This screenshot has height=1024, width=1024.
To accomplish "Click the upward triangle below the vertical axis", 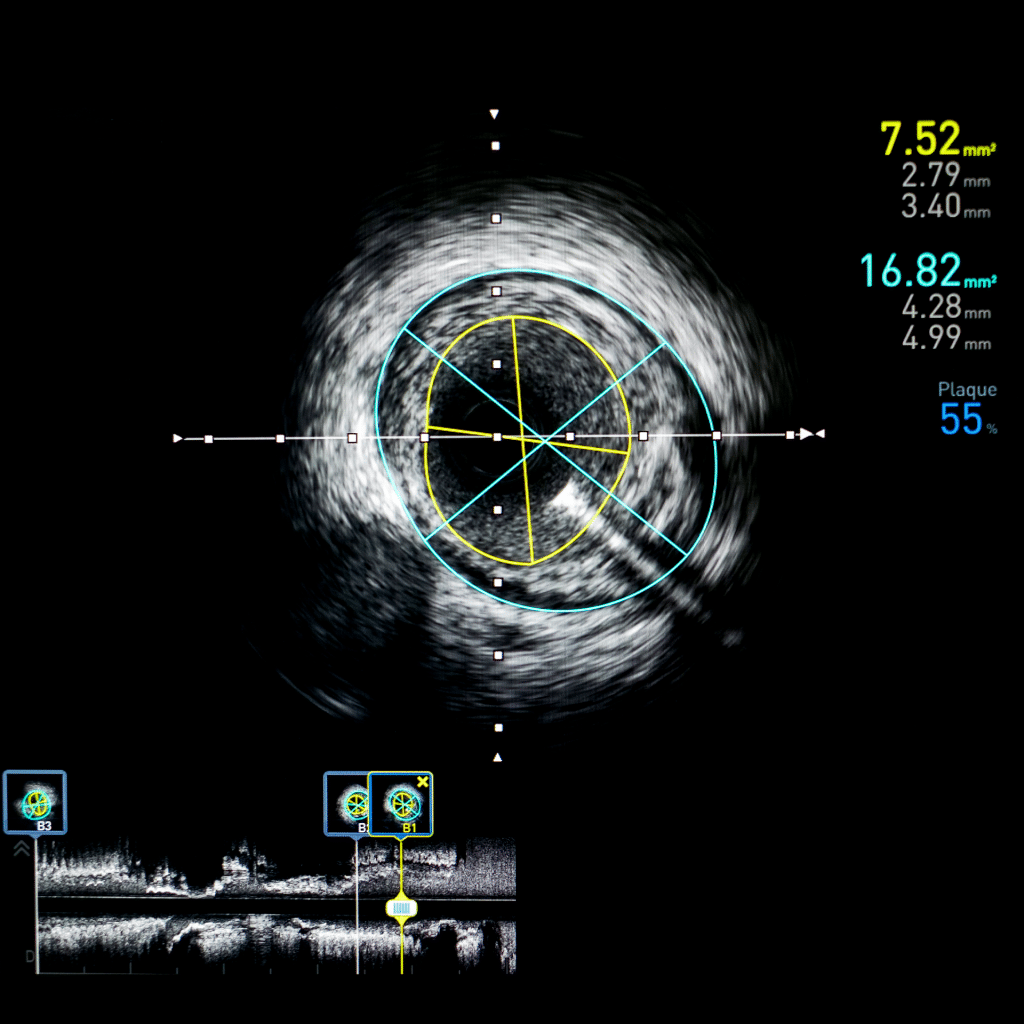I will [498, 758].
